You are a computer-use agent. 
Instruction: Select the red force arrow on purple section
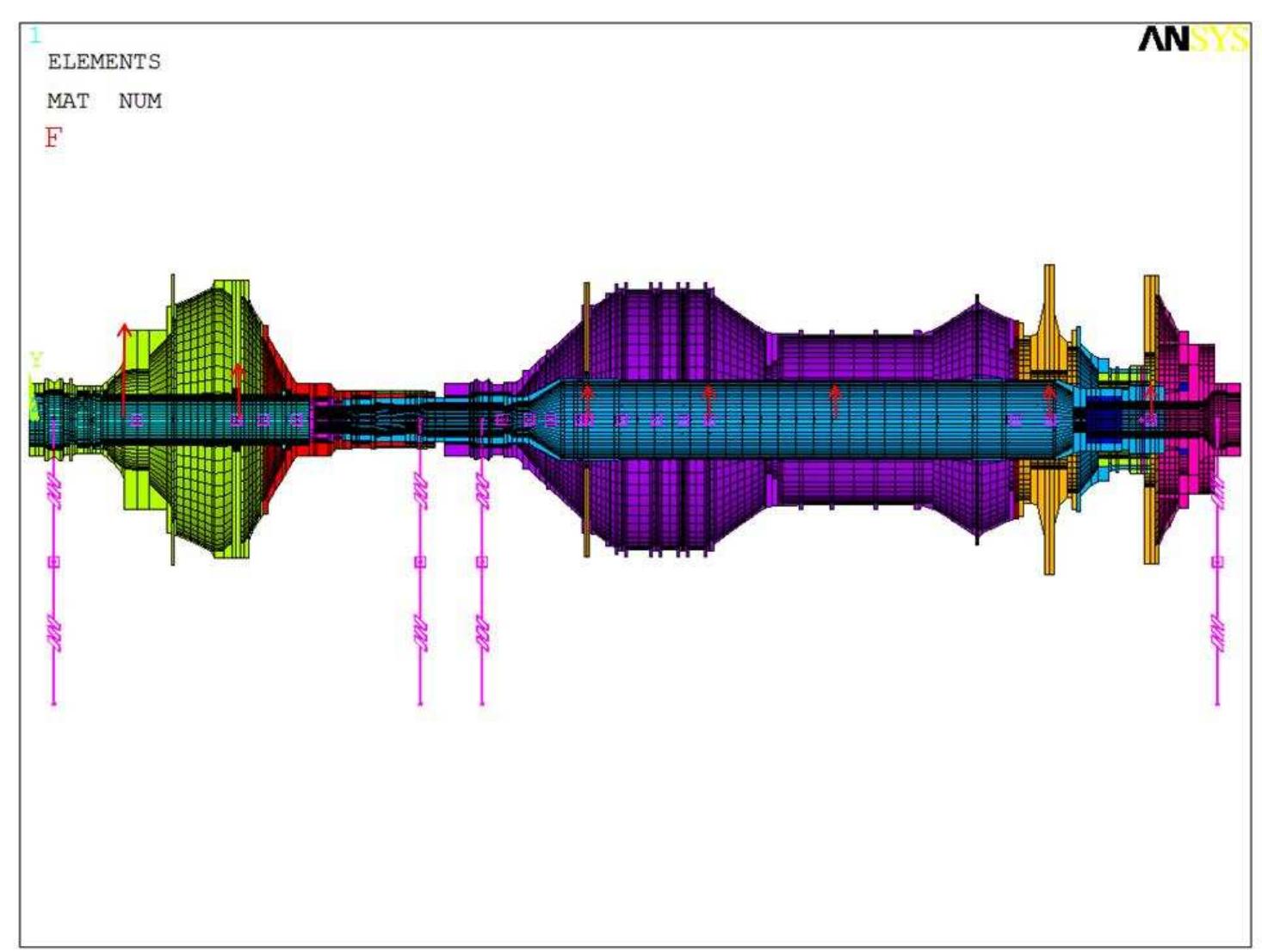(x=708, y=405)
